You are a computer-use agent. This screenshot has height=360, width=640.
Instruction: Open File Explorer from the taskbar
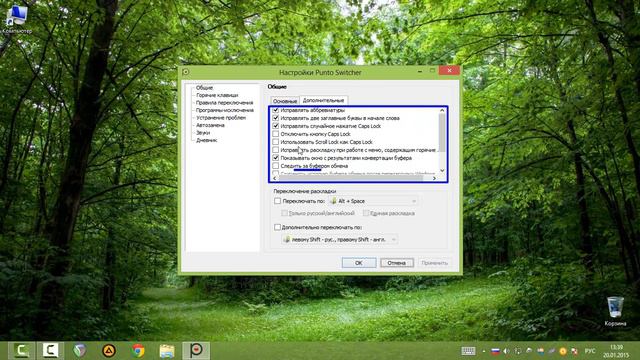coord(167,351)
